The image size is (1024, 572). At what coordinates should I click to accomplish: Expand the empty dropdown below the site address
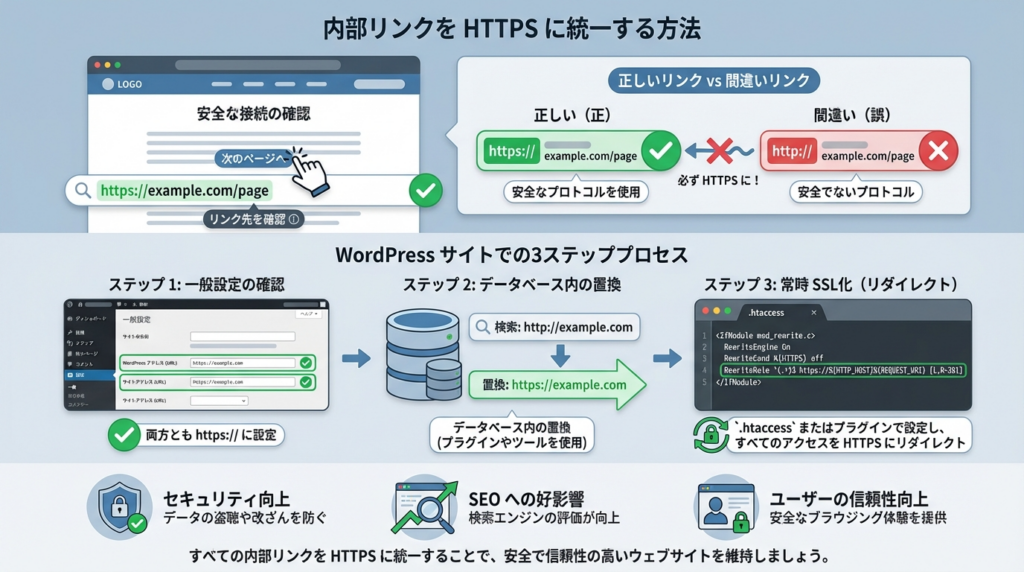click(219, 400)
